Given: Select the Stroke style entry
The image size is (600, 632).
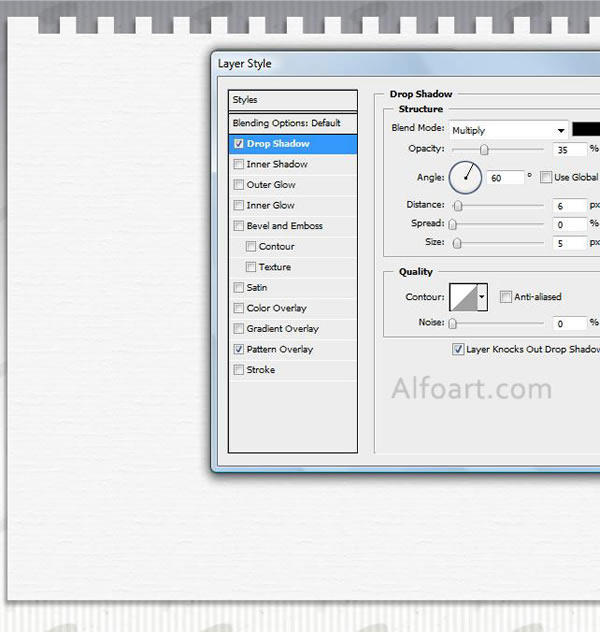Looking at the screenshot, I should [x=293, y=370].
